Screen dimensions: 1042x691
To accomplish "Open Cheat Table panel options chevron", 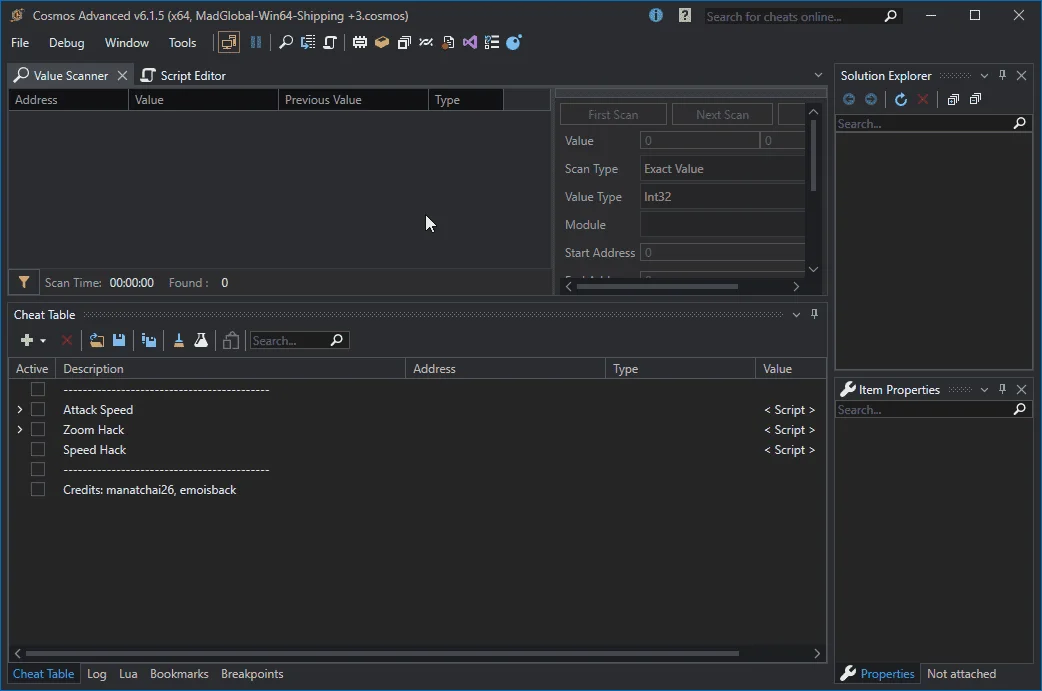I will click(796, 314).
